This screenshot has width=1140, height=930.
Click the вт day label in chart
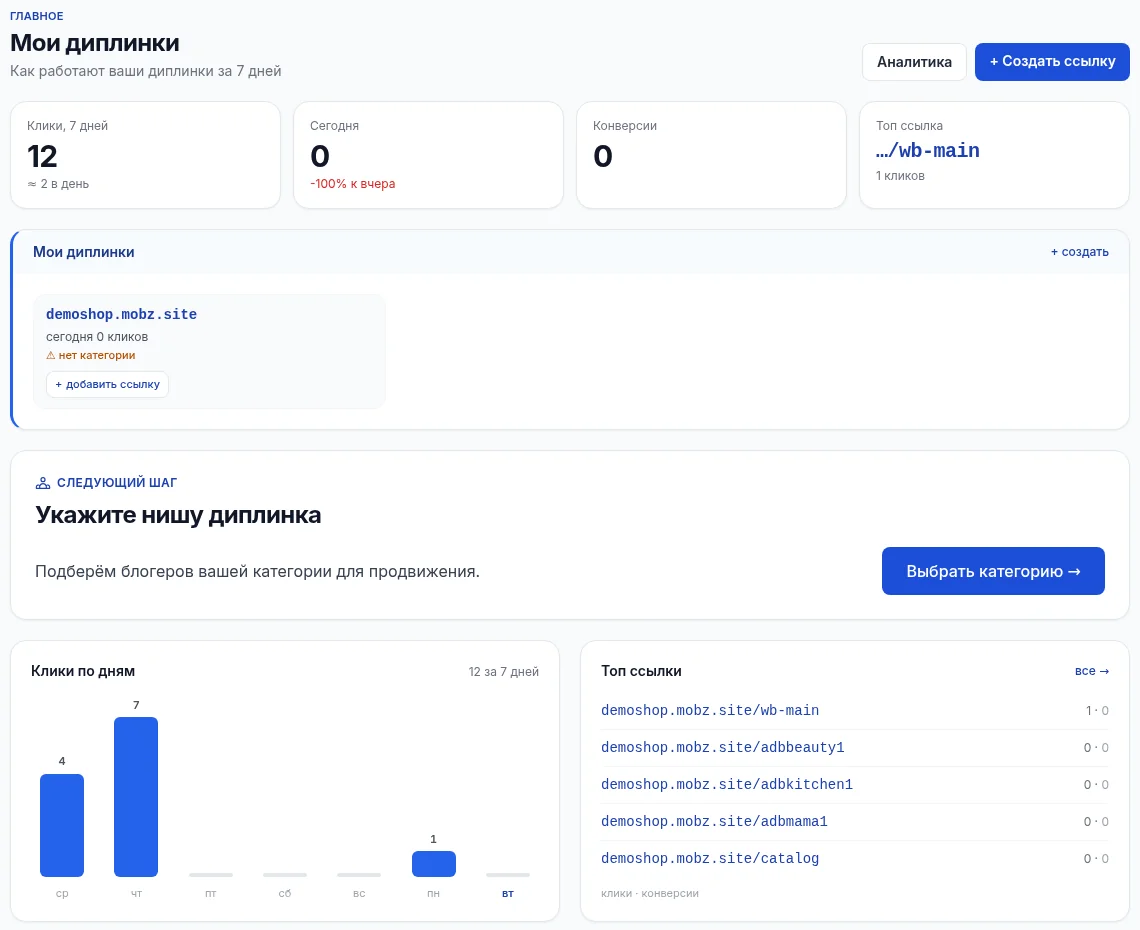pos(508,894)
